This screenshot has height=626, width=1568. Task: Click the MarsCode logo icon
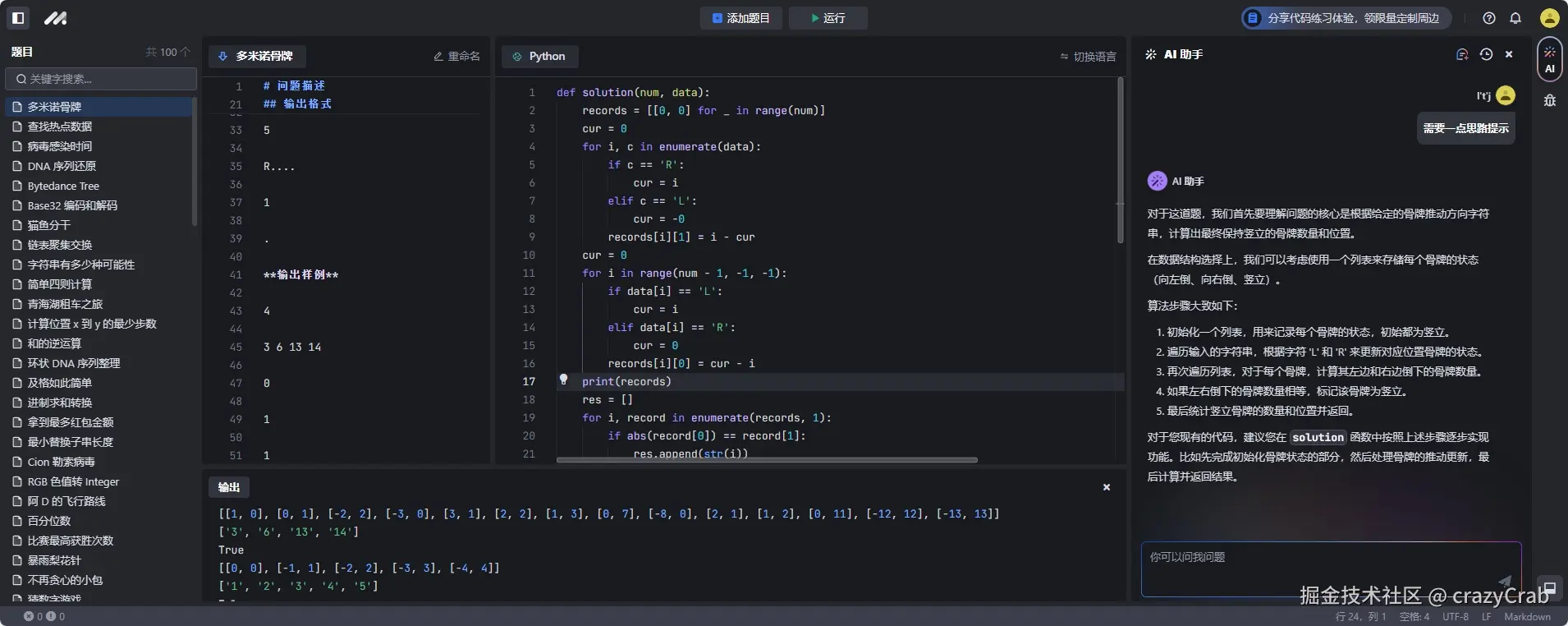(56, 17)
